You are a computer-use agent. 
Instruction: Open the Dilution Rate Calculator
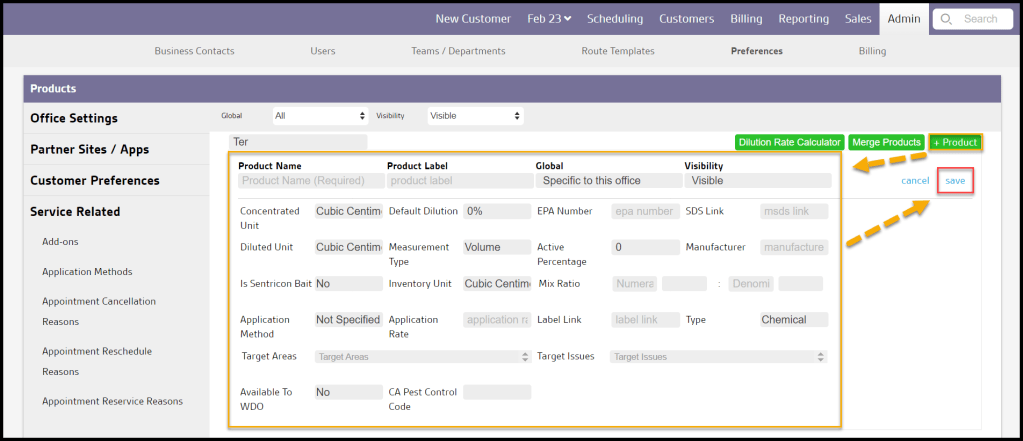(789, 142)
